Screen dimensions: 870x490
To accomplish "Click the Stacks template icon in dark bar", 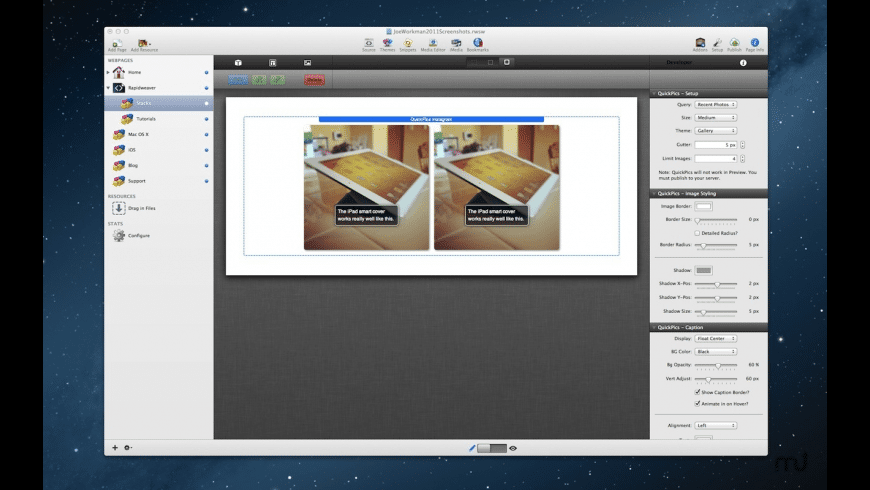I will pos(272,63).
